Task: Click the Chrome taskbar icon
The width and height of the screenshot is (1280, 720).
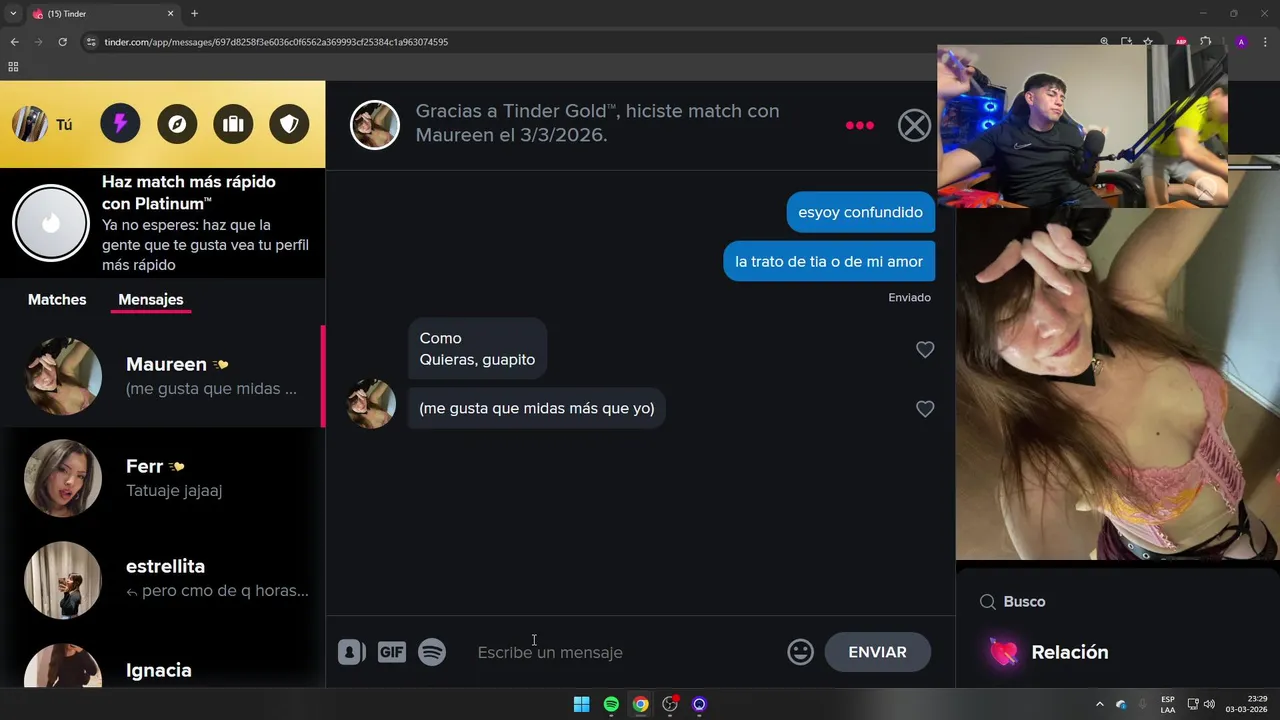Action: click(640, 704)
